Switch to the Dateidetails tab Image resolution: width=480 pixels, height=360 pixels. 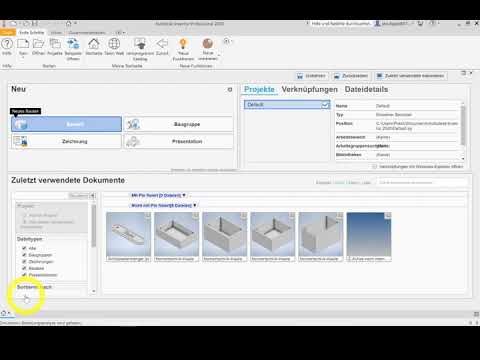coord(366,89)
